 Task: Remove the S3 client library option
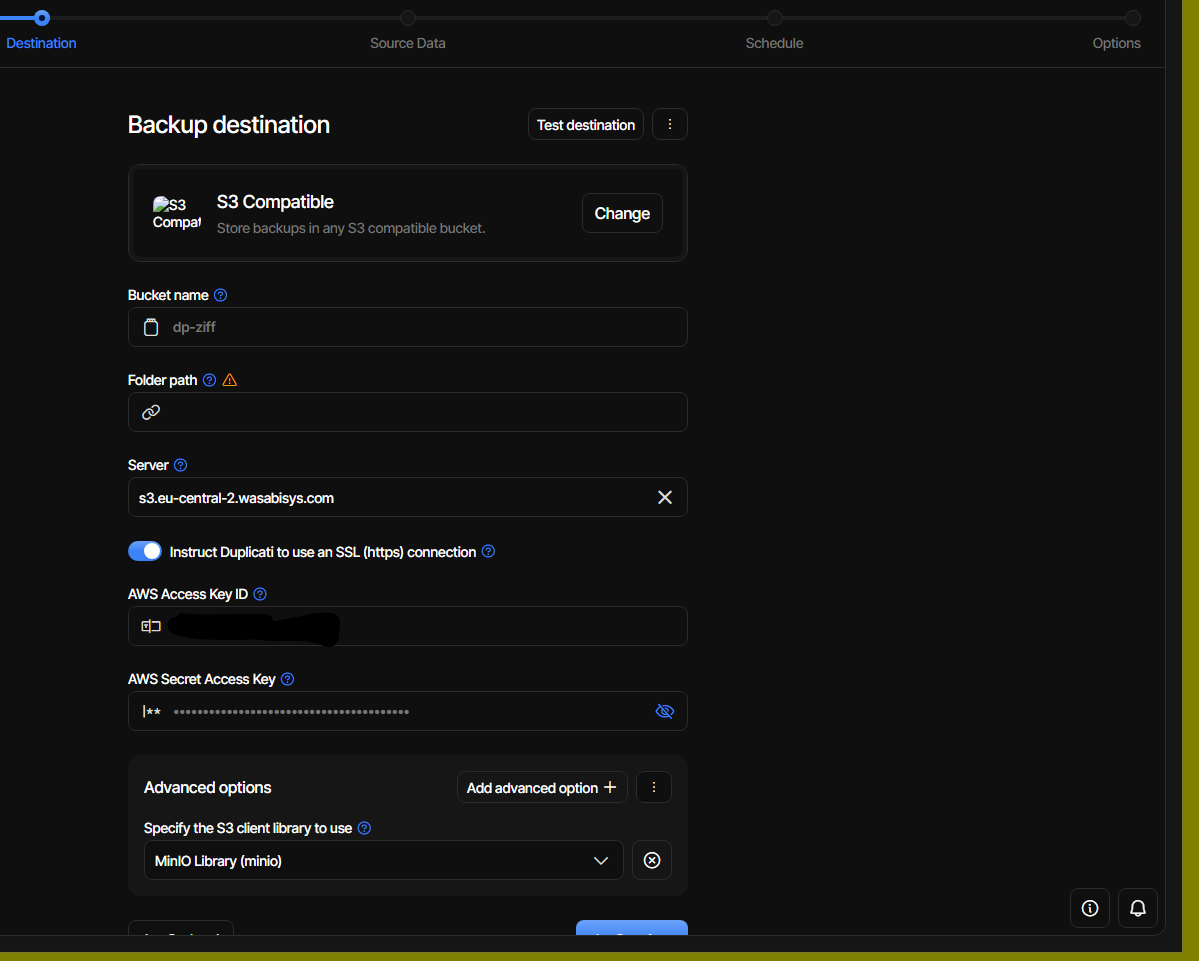pyautogui.click(x=651, y=860)
